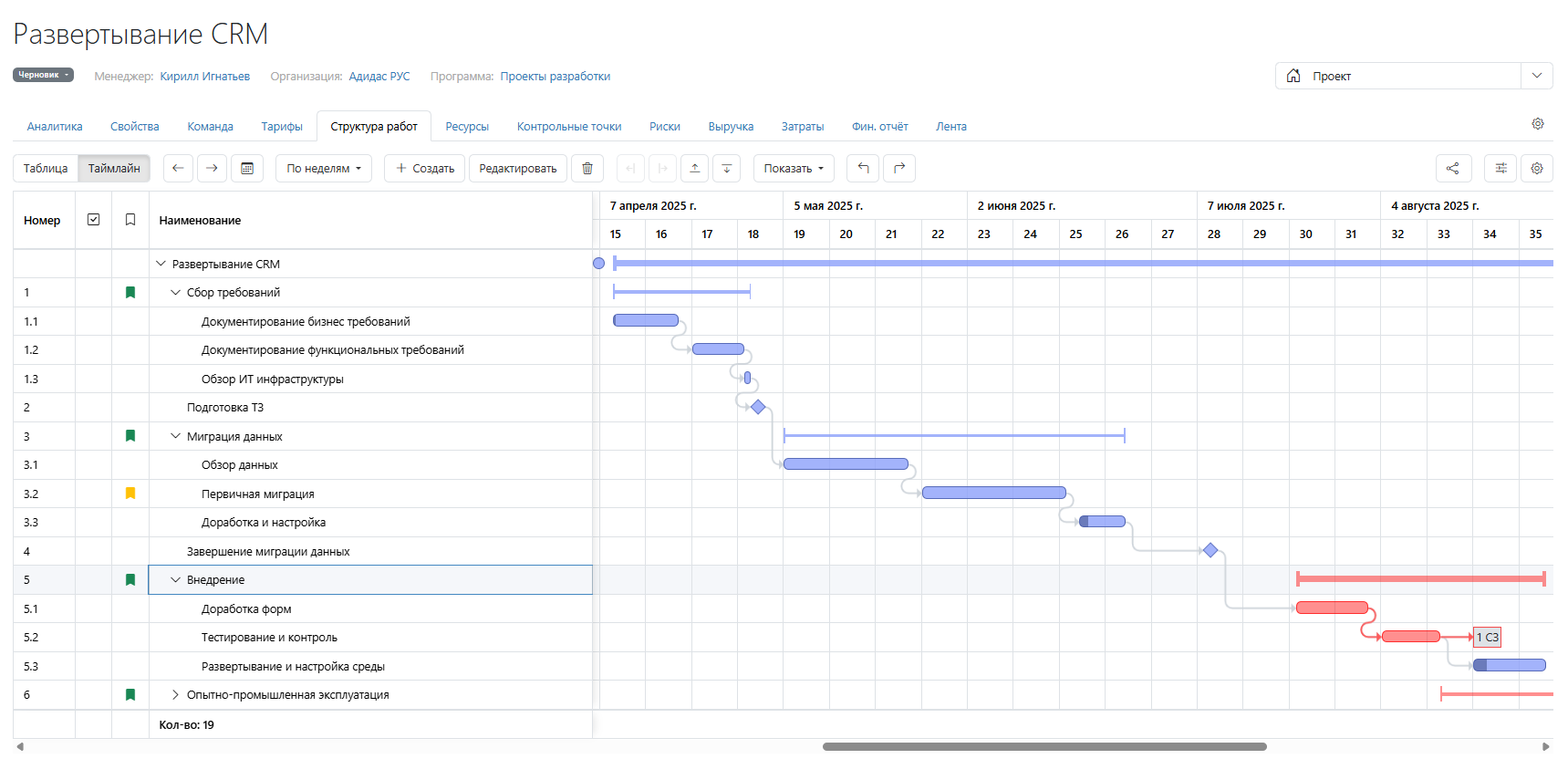Open the Риски tab
This screenshot has width=1568, height=759.
[x=664, y=127]
